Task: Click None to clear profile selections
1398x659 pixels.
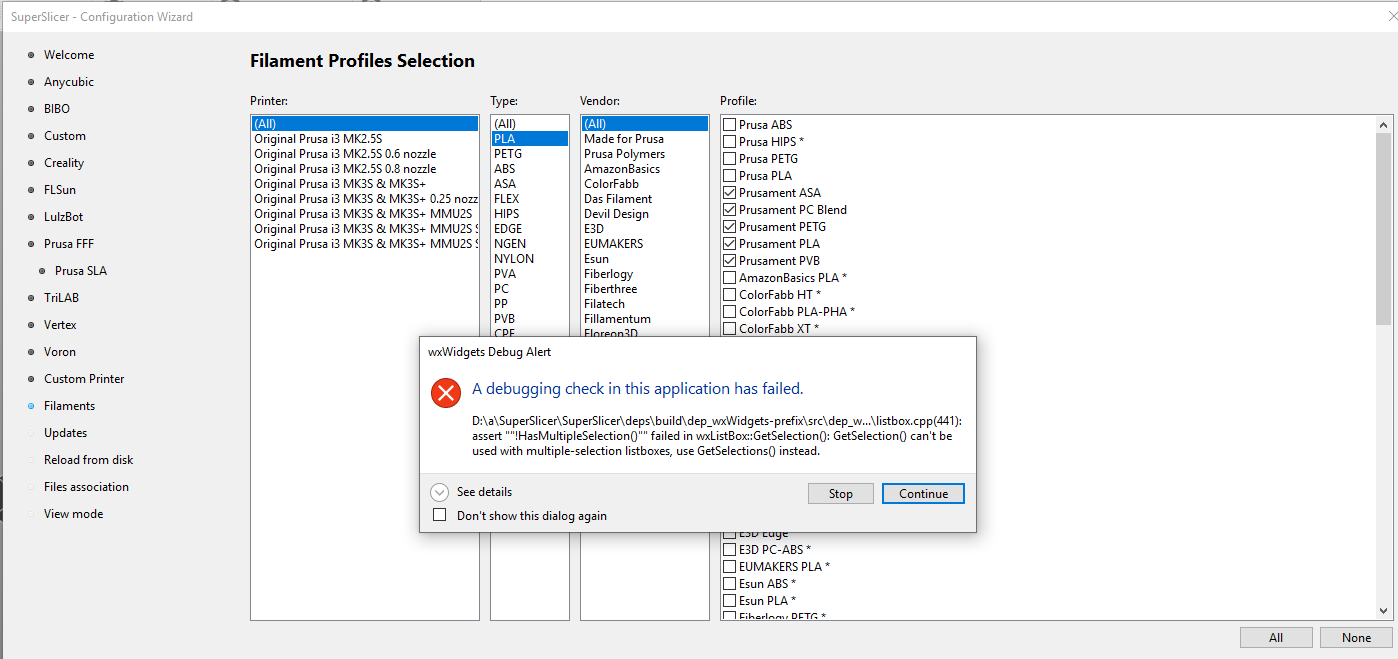Action: [x=1356, y=637]
